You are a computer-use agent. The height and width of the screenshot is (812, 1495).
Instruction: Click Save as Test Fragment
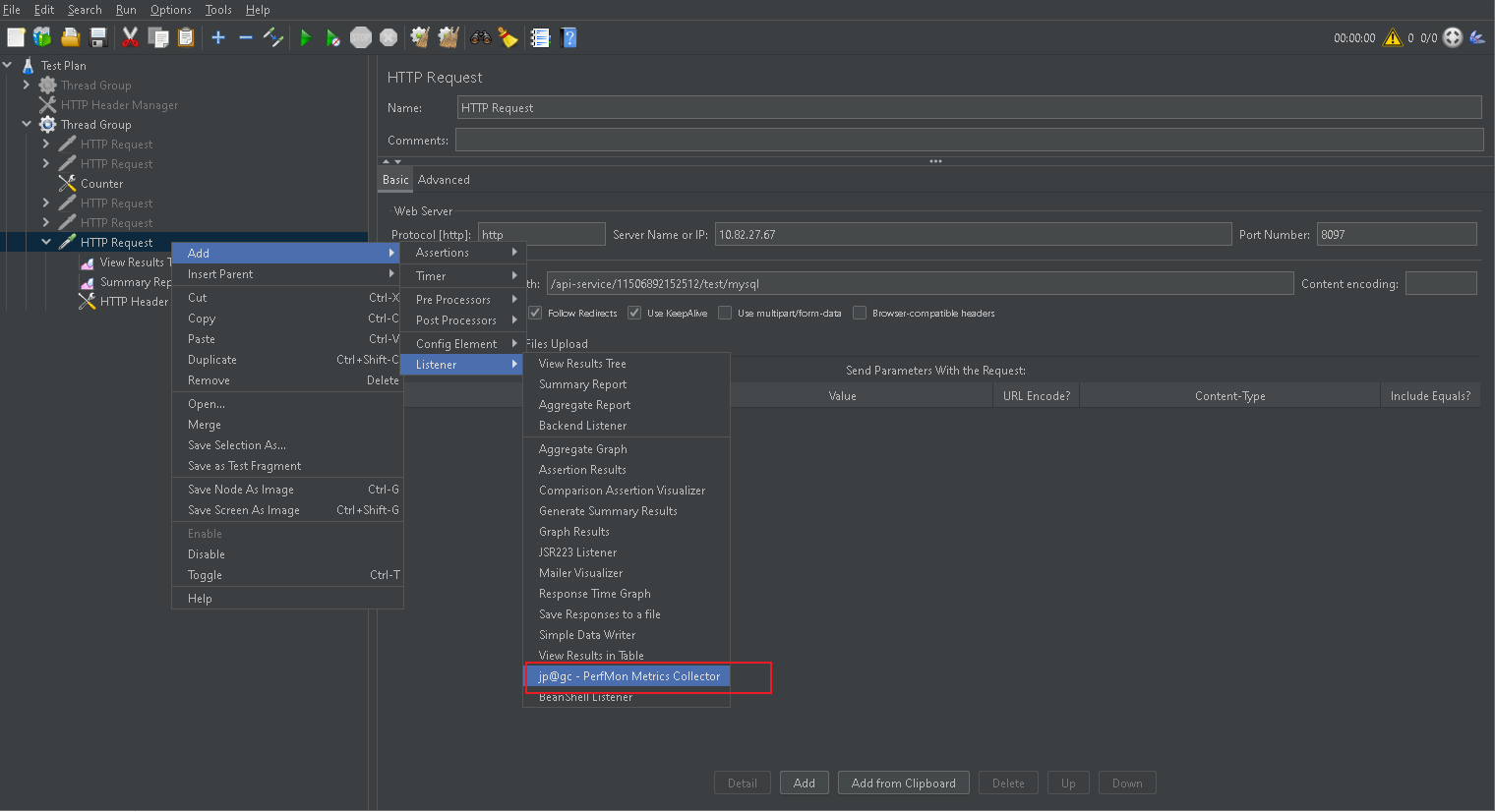pos(287,466)
